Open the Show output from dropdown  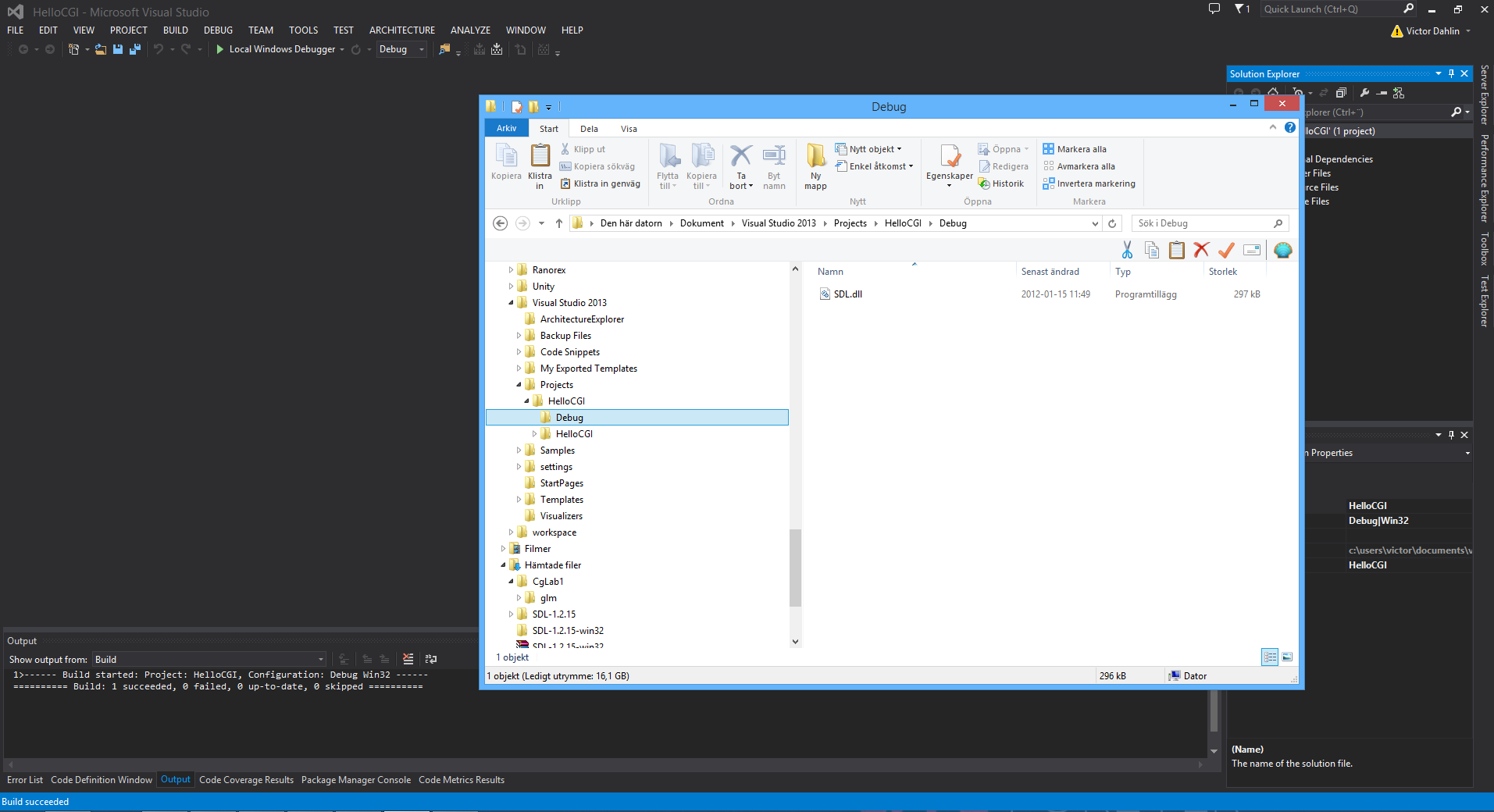209,660
